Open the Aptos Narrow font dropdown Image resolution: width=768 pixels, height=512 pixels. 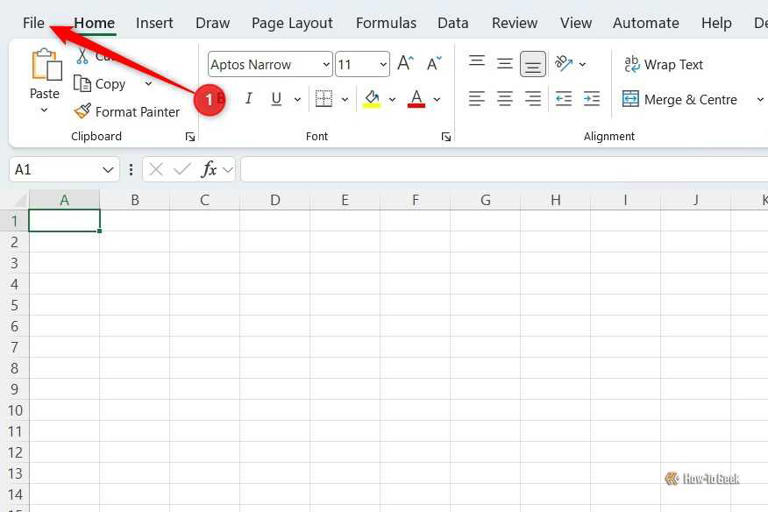pos(326,64)
